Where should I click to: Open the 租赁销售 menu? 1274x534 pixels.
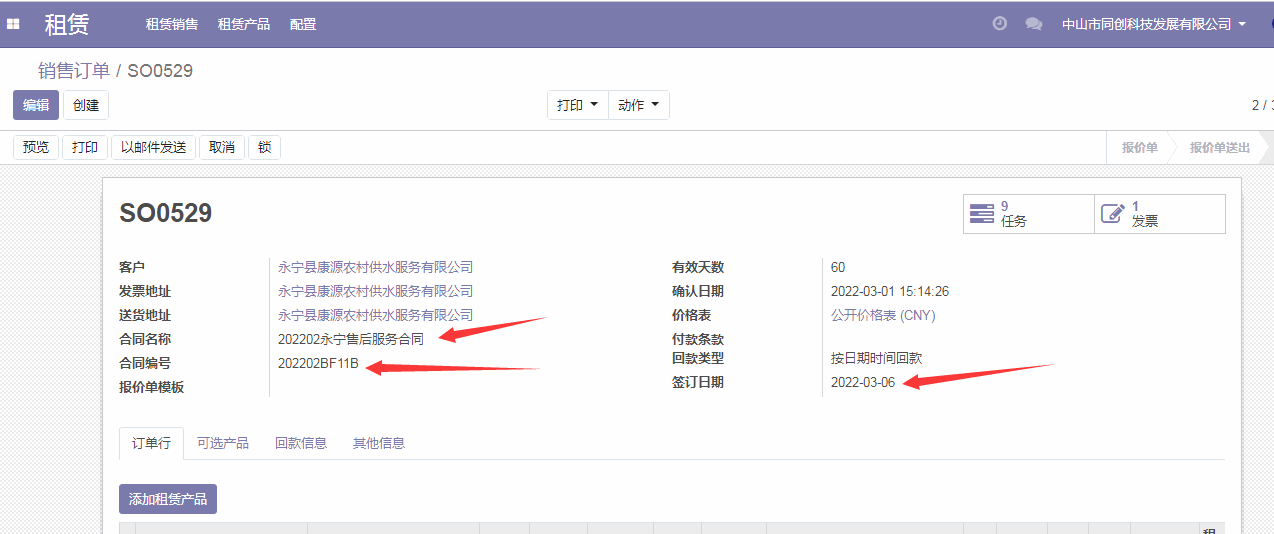coord(172,24)
